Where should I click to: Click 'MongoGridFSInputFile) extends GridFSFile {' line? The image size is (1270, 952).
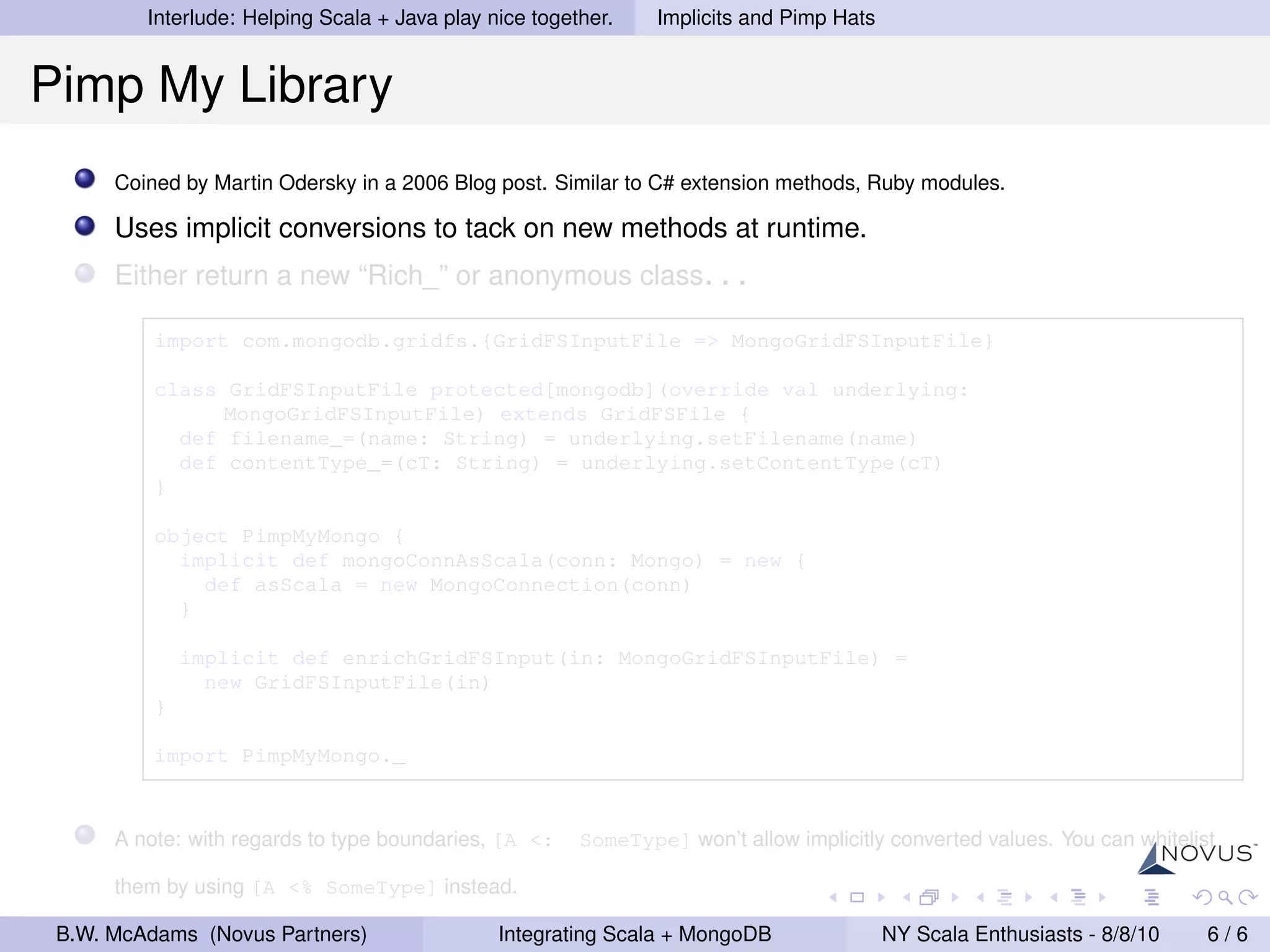(487, 415)
